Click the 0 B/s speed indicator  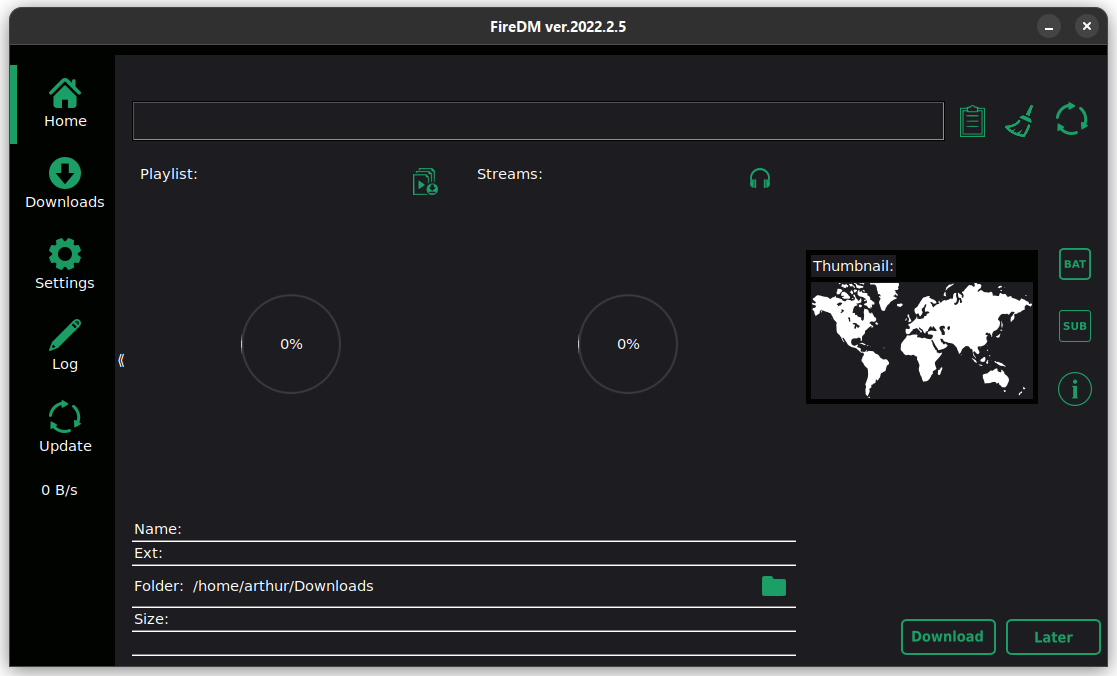(x=59, y=490)
